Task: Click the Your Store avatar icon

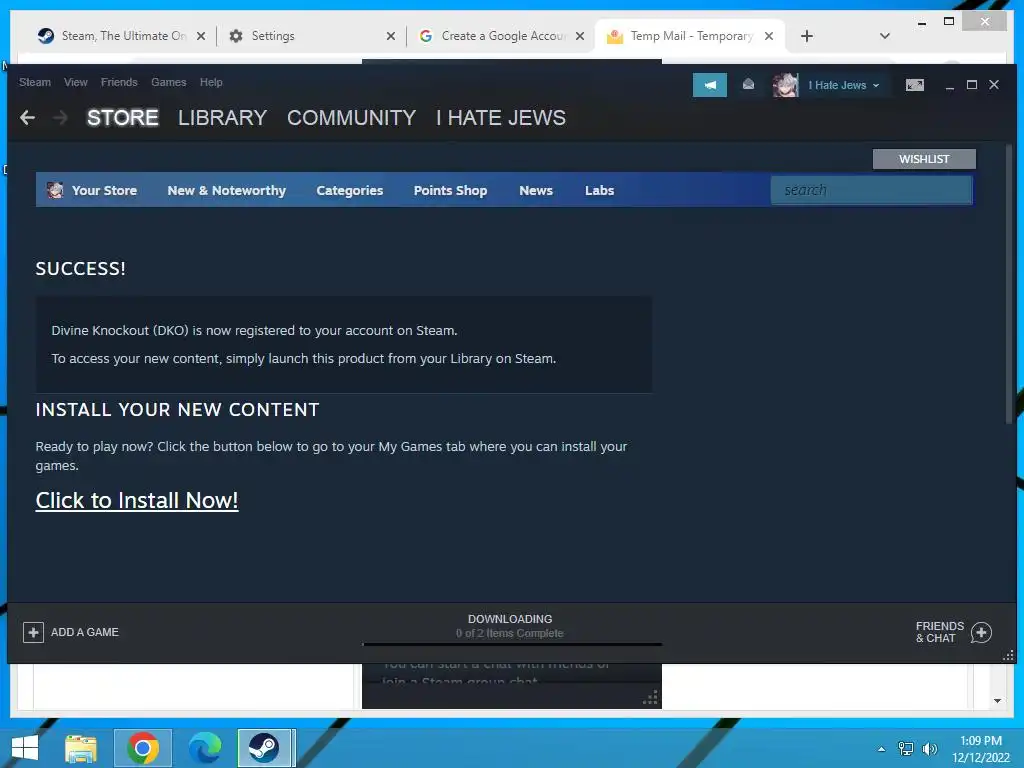Action: coord(56,190)
